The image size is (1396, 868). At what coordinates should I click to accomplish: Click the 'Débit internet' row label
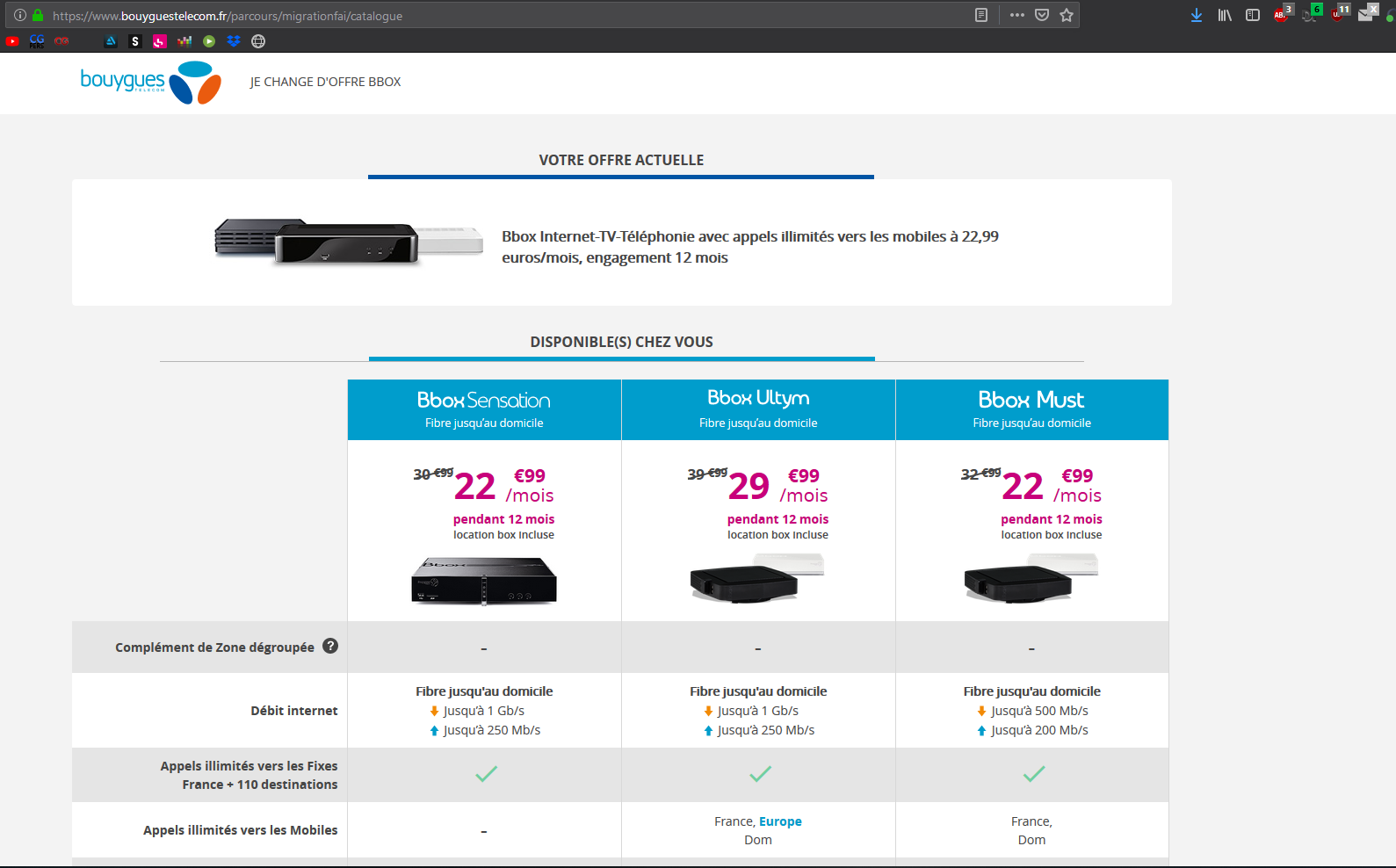(x=294, y=711)
